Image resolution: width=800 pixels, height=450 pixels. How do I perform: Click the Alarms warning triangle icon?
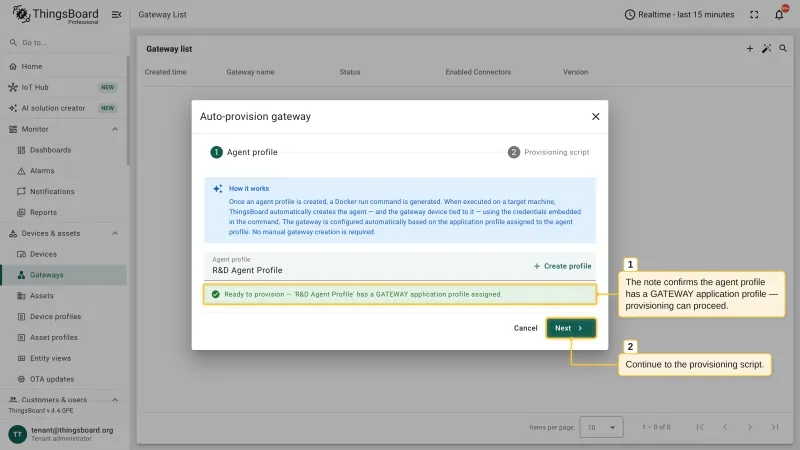pos(21,171)
